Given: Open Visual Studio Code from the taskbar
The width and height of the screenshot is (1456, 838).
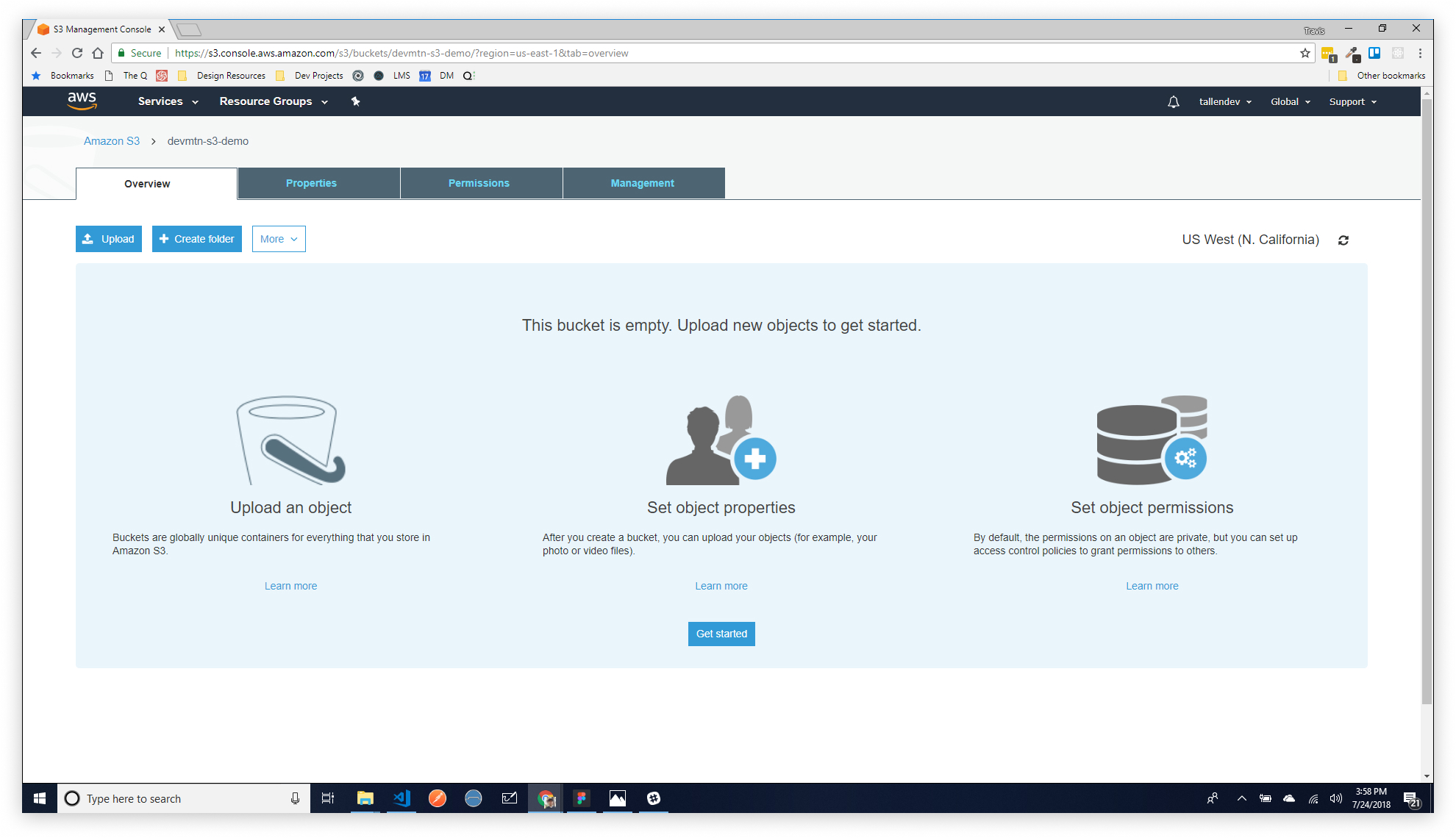Looking at the screenshot, I should coord(402,798).
